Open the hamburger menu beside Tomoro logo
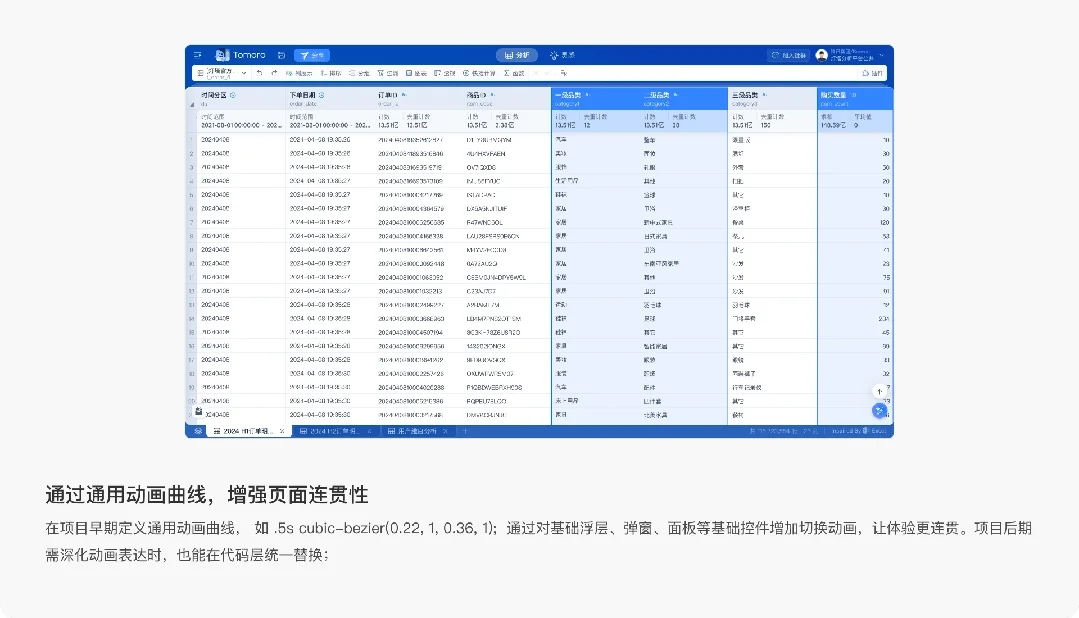This screenshot has height=618, width=1079. click(x=197, y=55)
